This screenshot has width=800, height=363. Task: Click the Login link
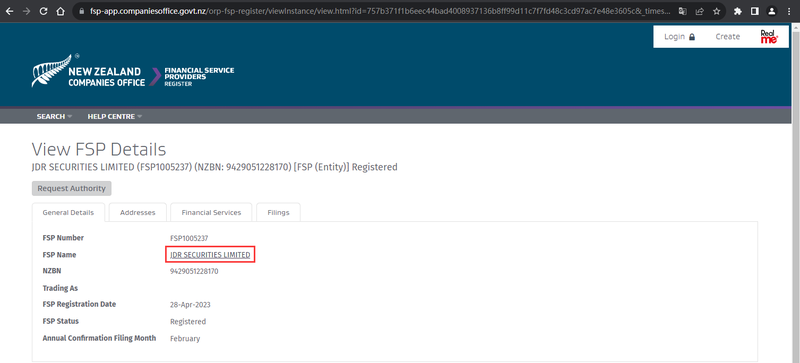click(679, 37)
